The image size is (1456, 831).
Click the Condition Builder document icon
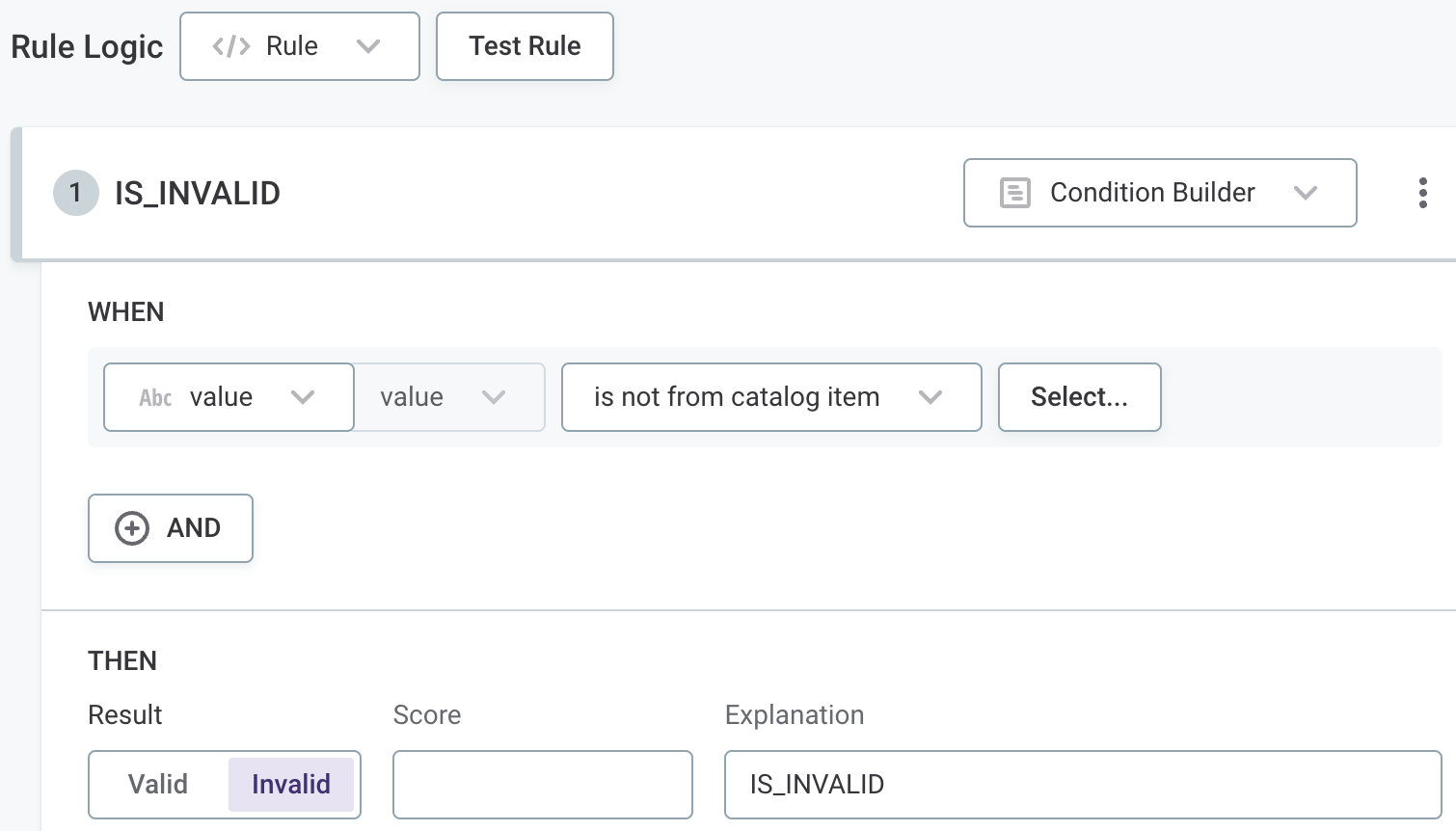[x=1015, y=193]
